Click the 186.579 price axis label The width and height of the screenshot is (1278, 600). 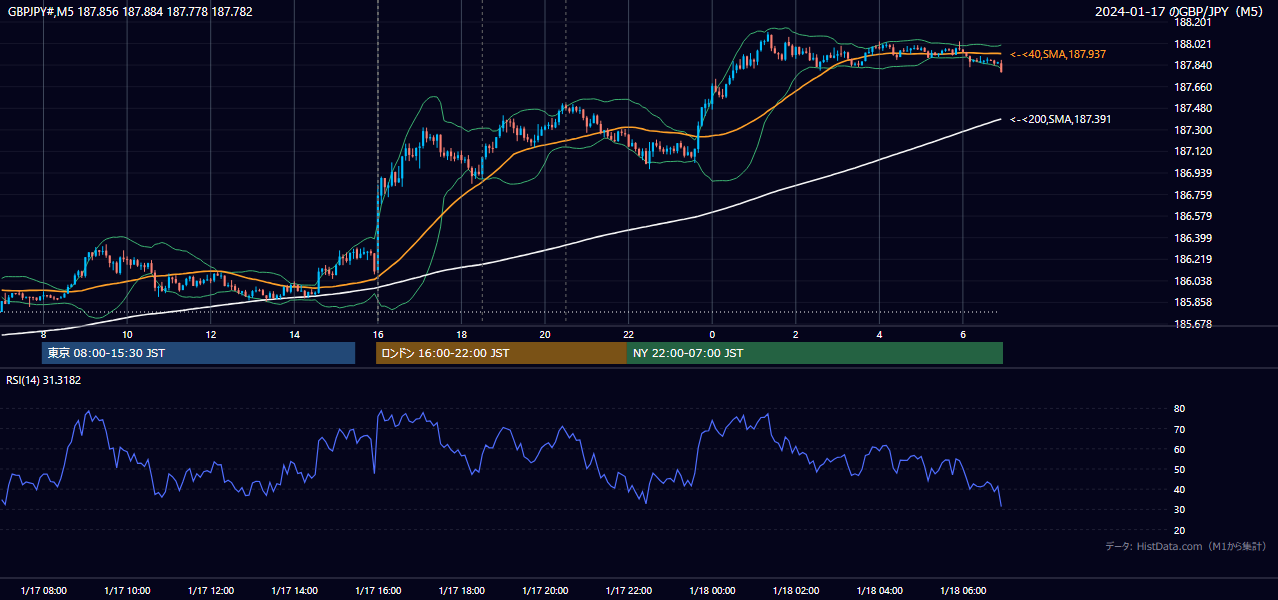click(x=1193, y=216)
